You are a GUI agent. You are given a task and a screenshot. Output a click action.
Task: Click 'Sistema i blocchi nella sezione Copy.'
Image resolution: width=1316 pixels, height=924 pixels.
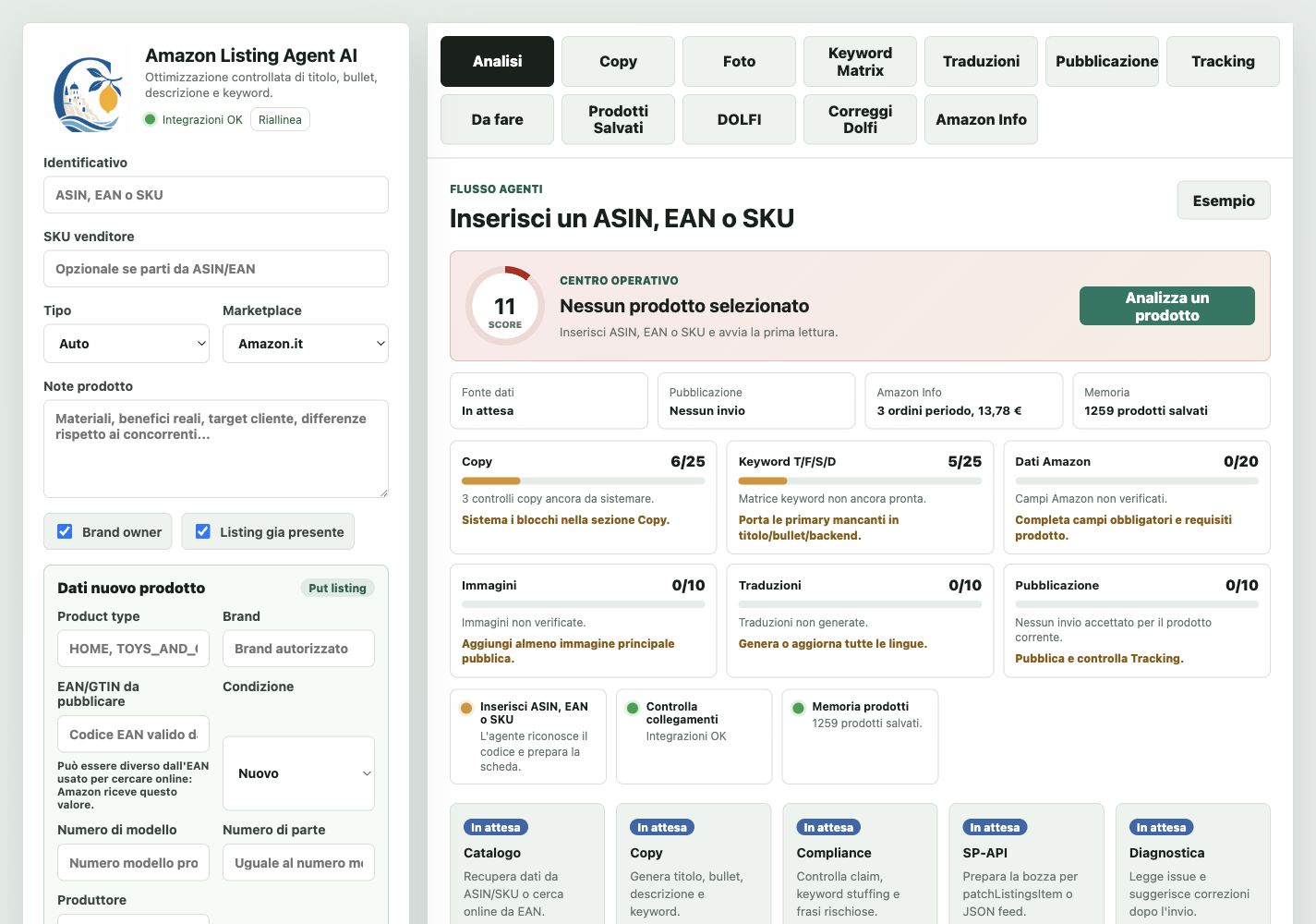pos(565,520)
